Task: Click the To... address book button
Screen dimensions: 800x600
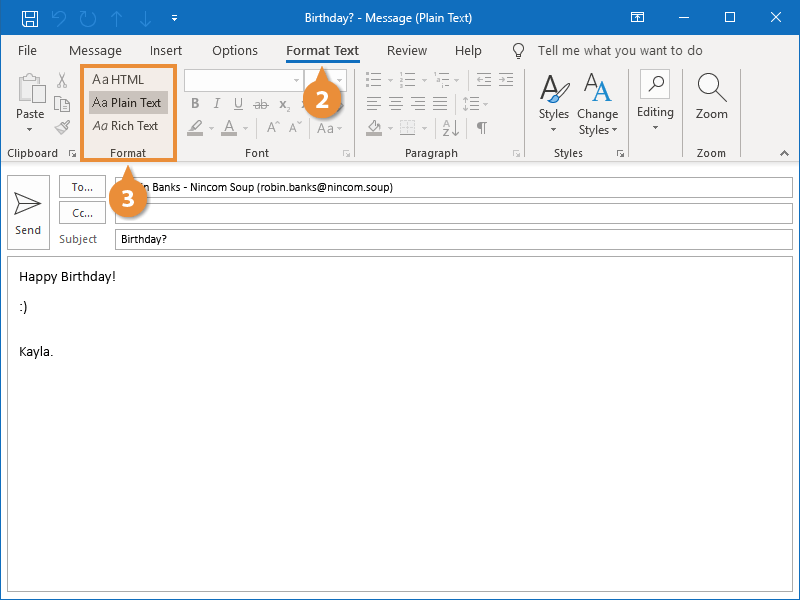Action: click(x=82, y=187)
